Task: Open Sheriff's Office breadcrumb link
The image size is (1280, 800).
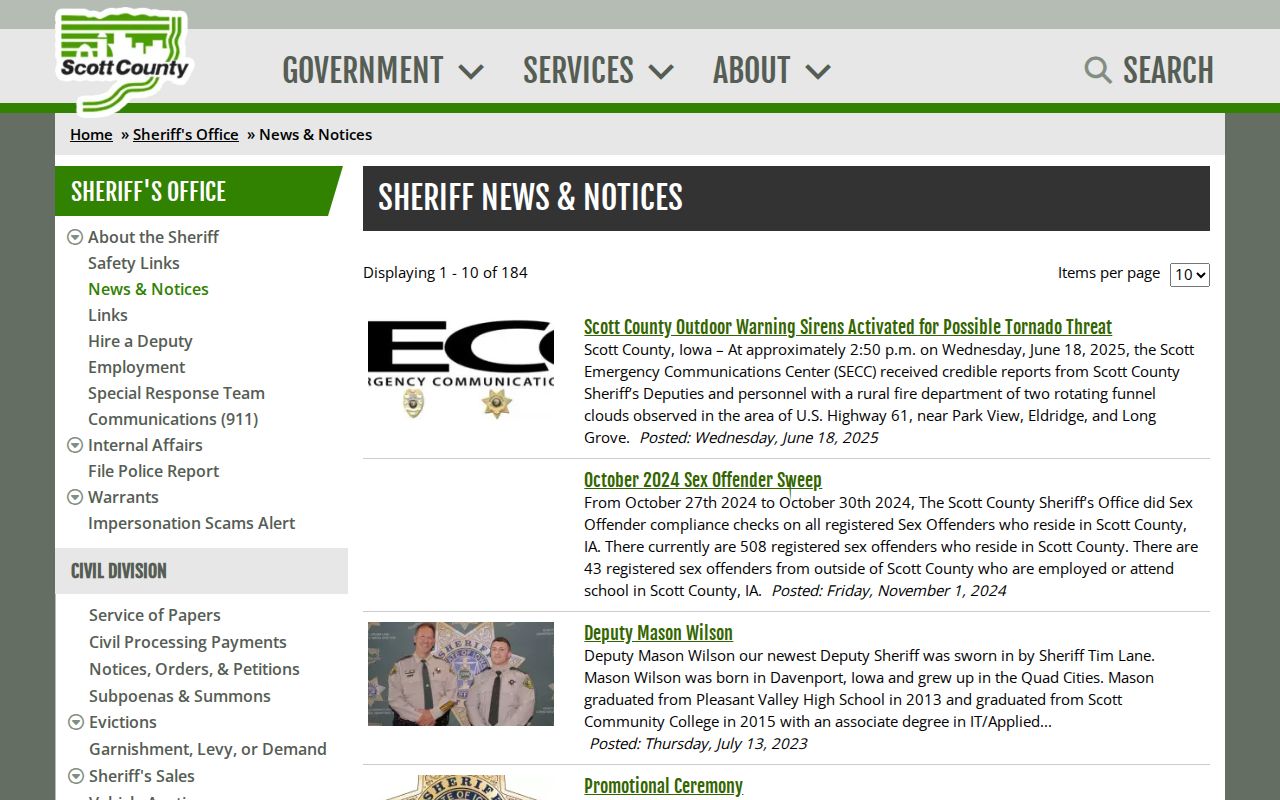Action: pos(186,134)
